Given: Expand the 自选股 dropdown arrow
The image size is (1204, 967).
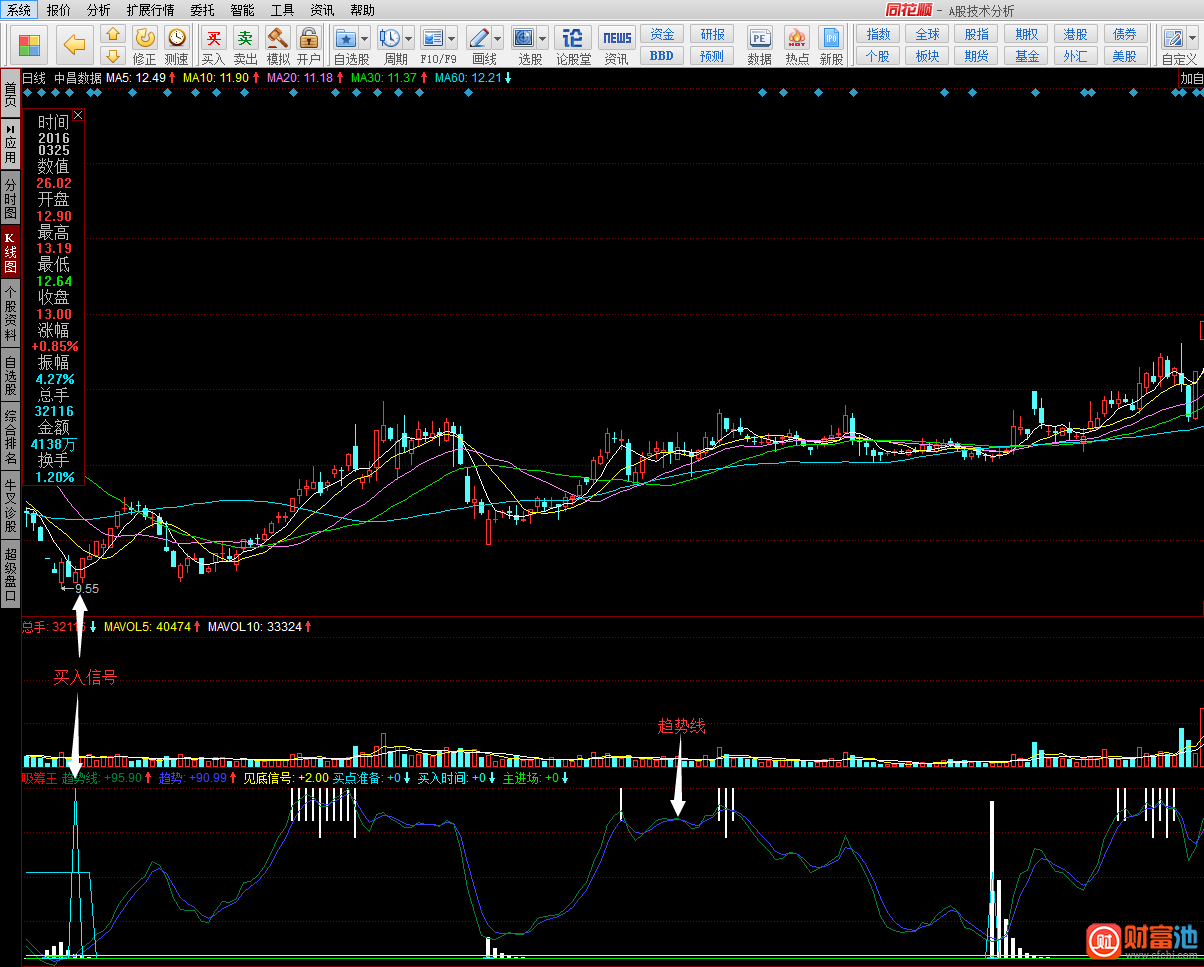Looking at the screenshot, I should coord(364,39).
